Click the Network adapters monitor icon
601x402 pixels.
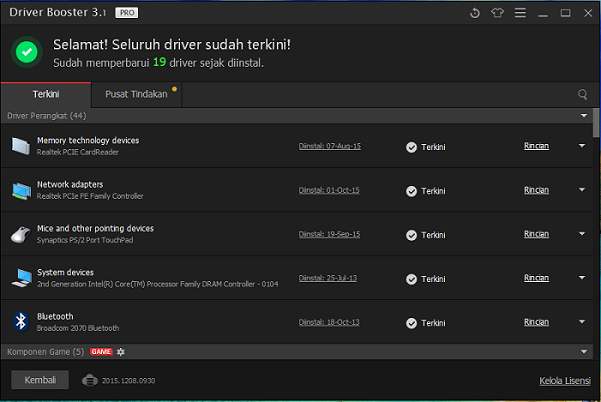21,190
